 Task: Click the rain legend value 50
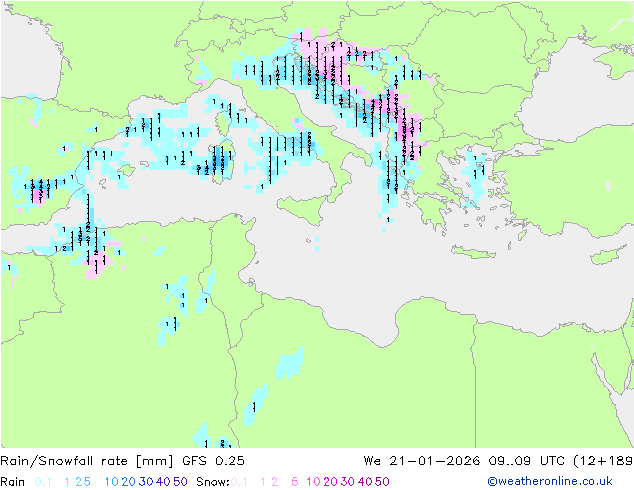[x=180, y=482]
